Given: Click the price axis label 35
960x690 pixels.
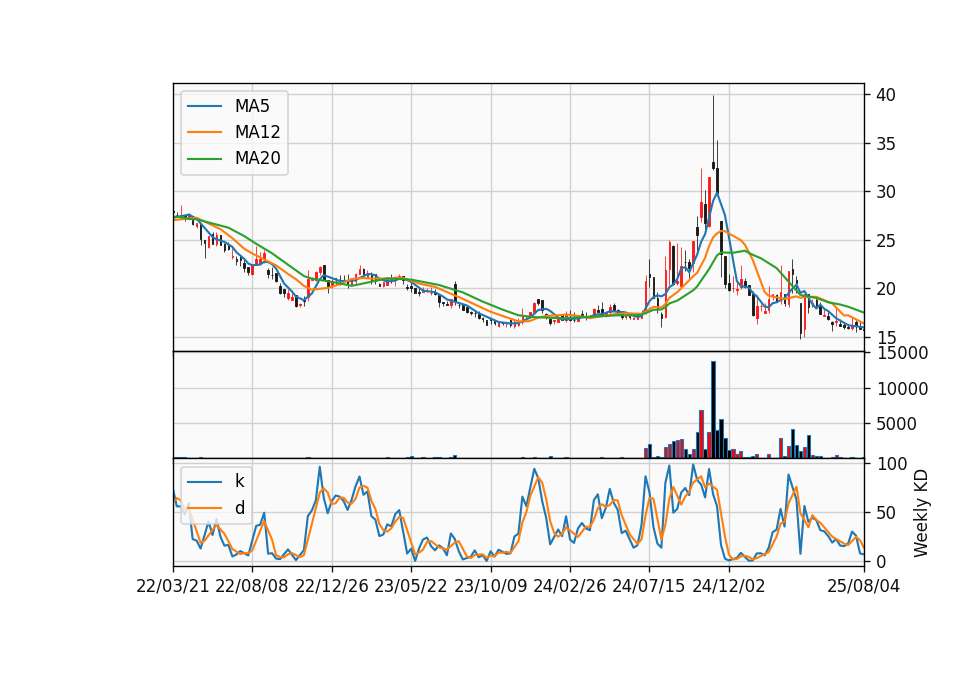Looking at the screenshot, I should [x=886, y=144].
